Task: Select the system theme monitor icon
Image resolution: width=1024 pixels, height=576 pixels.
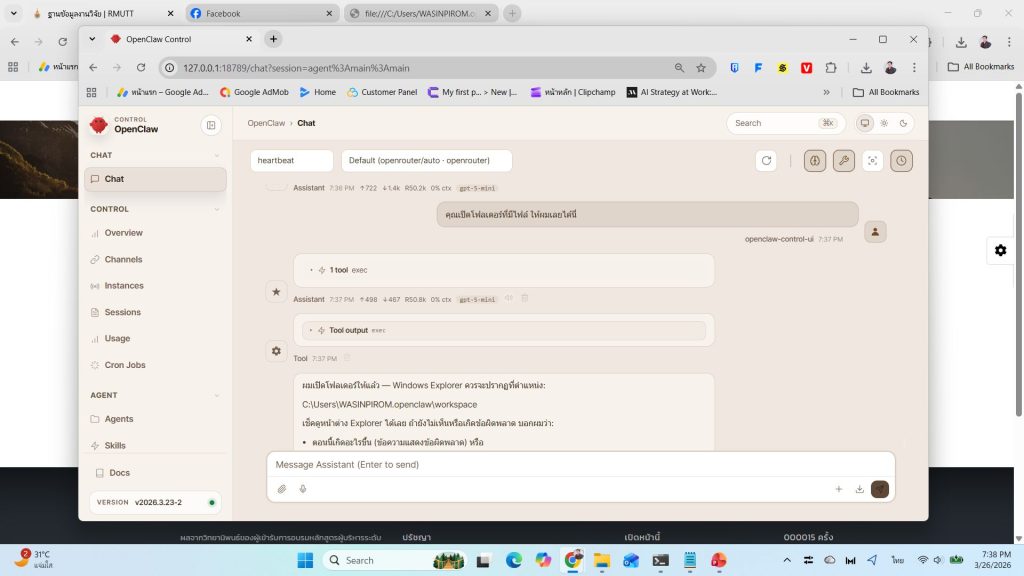Action: 864,123
